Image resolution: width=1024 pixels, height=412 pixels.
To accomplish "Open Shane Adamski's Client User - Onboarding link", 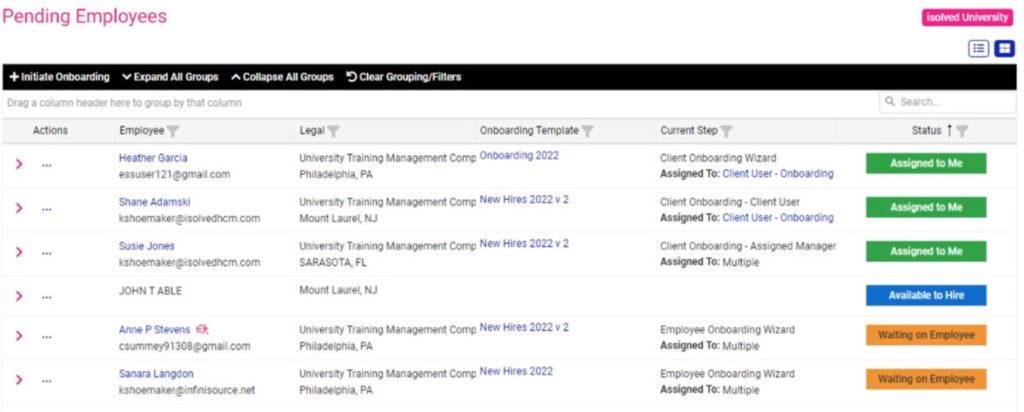I will pos(778,217).
